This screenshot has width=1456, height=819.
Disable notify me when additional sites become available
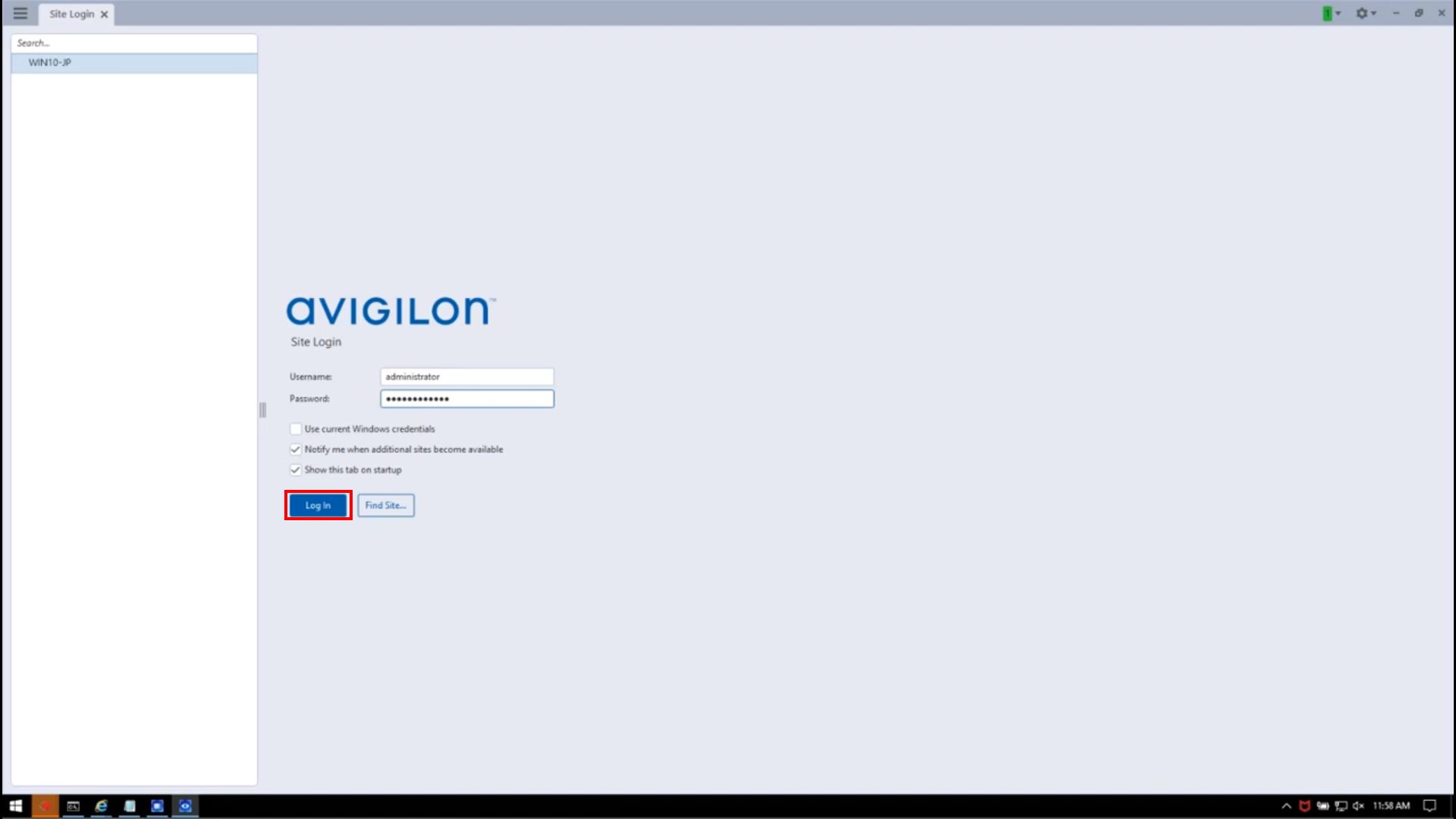(295, 449)
